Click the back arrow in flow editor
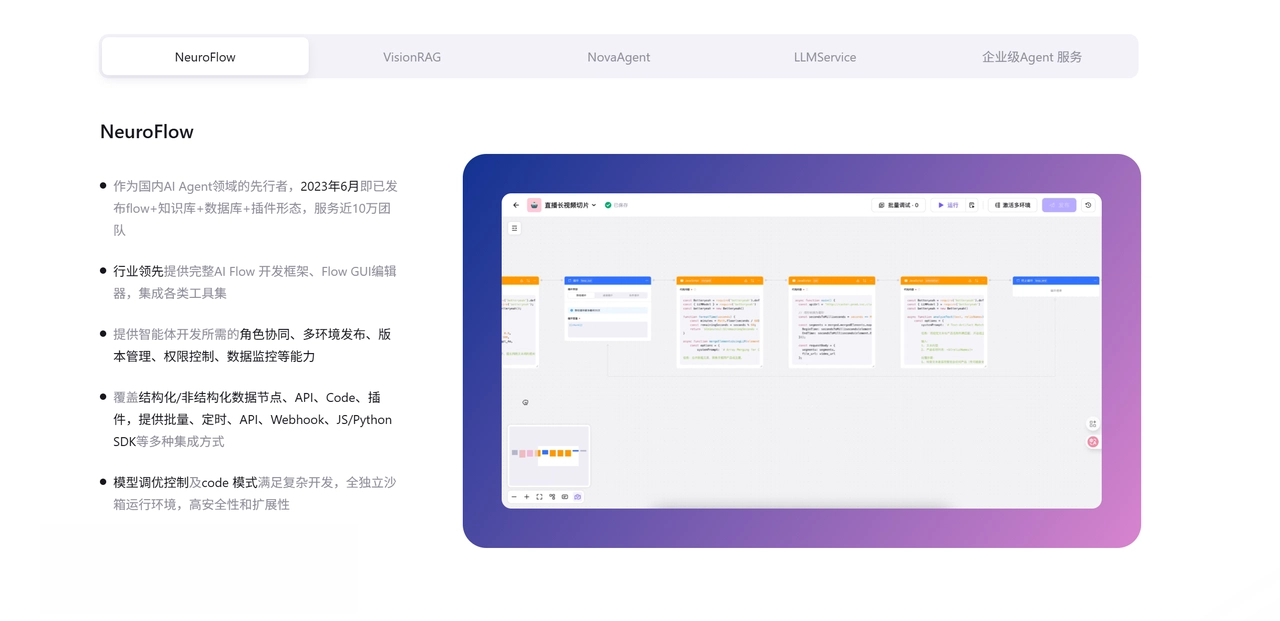Image resolution: width=1280 pixels, height=621 pixels. click(x=516, y=205)
